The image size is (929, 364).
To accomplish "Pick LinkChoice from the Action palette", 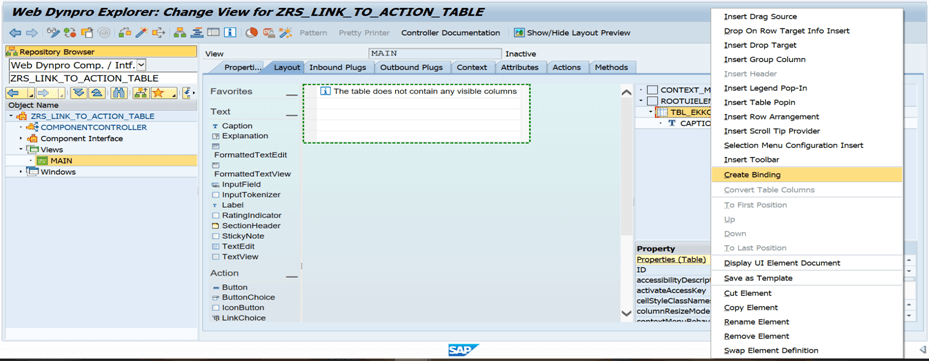I will click(x=244, y=318).
